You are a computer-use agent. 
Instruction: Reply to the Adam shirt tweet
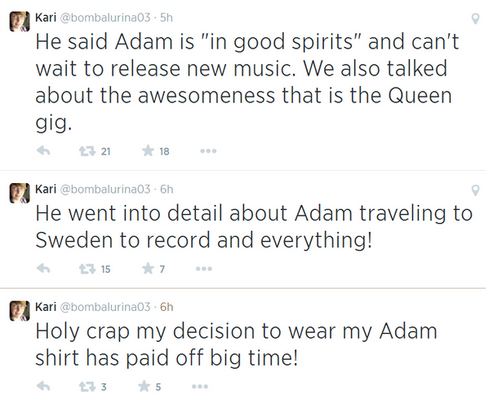point(43,386)
